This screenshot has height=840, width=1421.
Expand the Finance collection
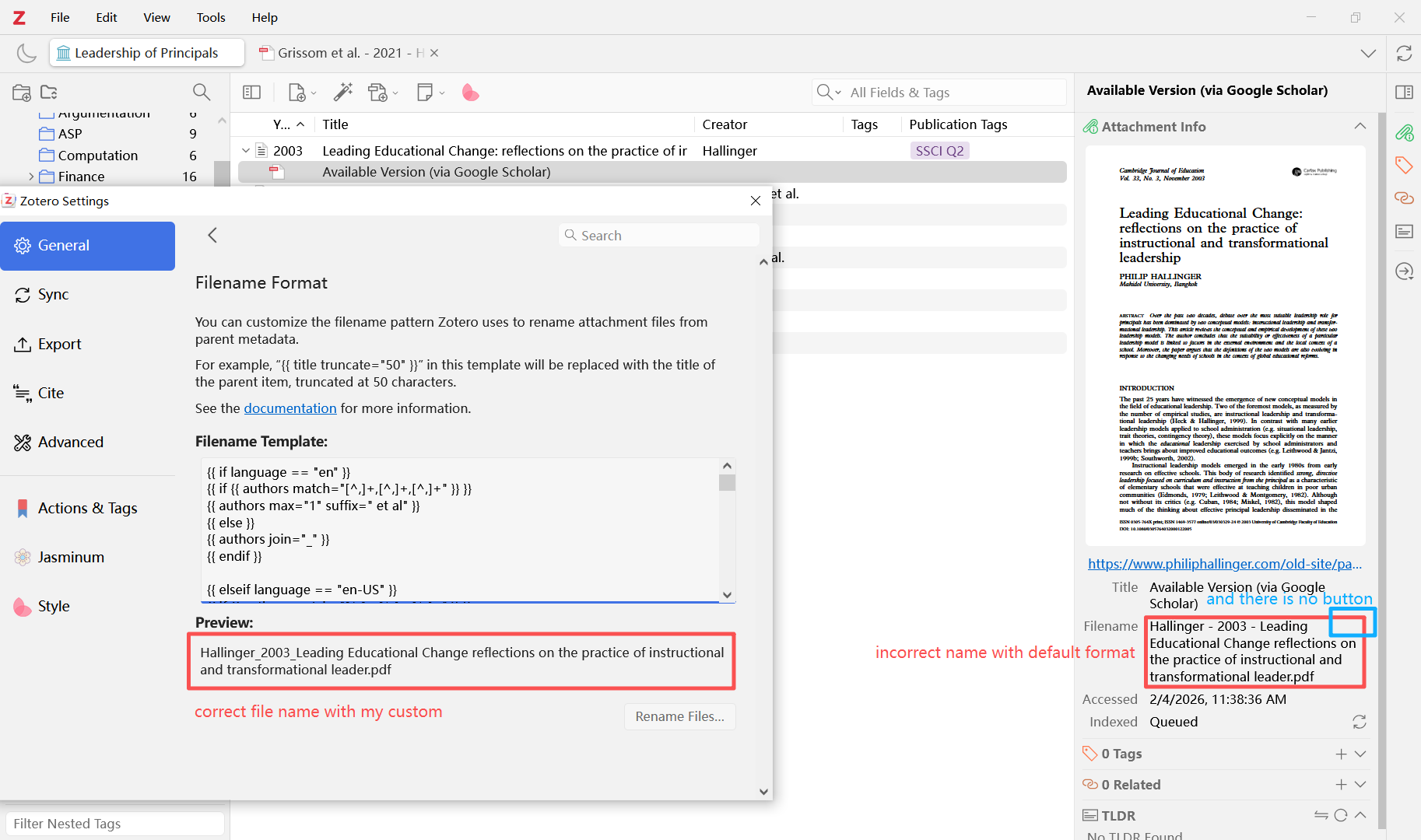coord(31,177)
